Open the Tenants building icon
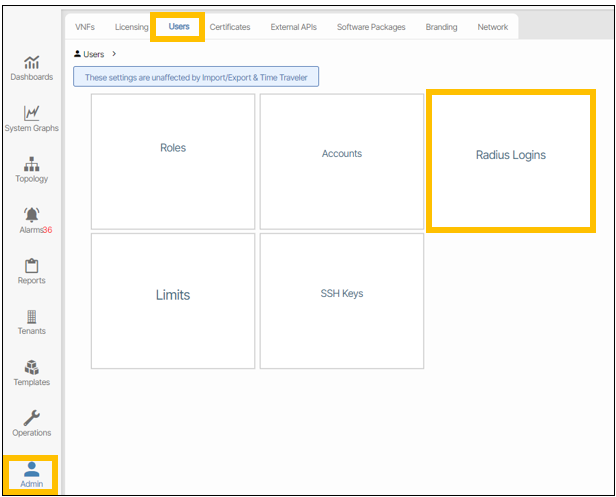Viewport: 616px width, 497px height. coord(31,316)
